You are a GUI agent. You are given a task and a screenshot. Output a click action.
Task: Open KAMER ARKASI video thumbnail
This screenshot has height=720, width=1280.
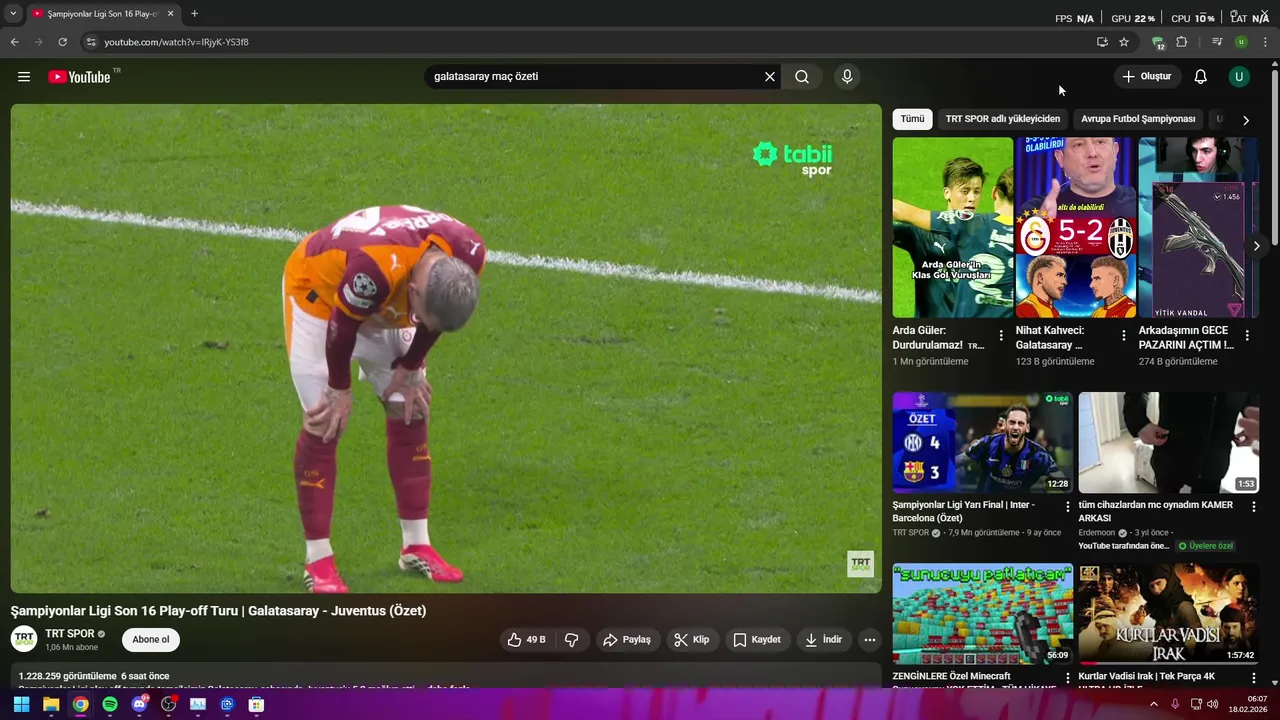[1168, 443]
